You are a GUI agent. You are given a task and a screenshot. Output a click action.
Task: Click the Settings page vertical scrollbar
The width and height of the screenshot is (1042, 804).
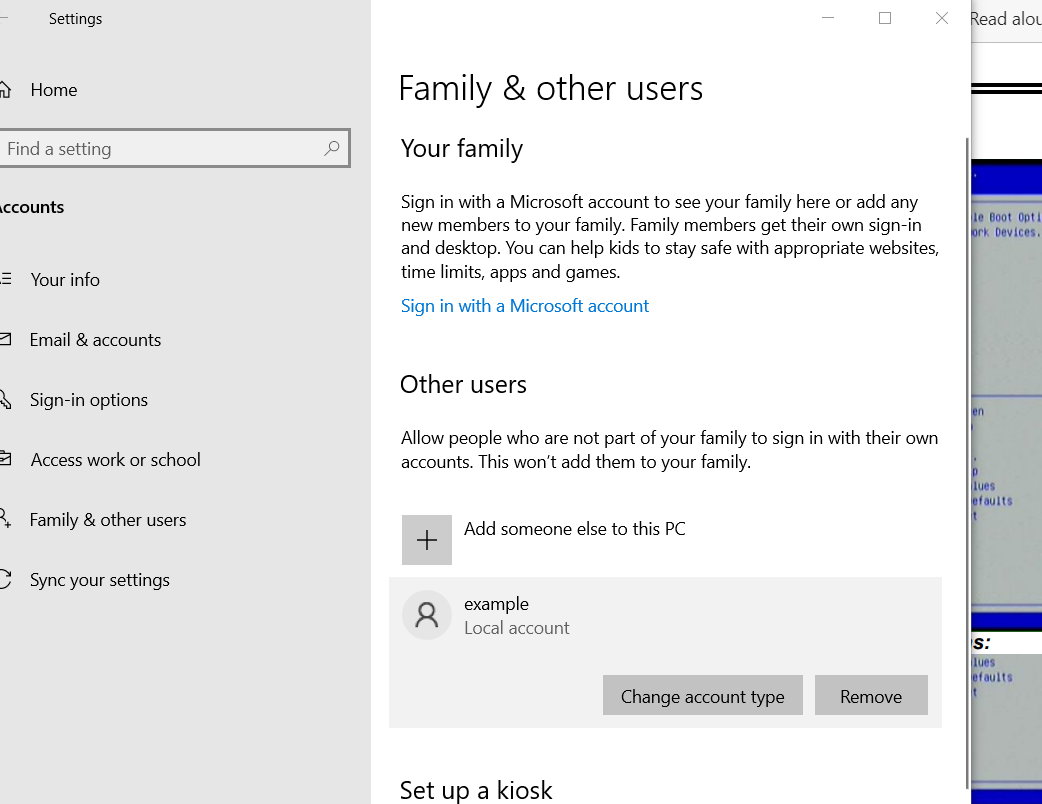click(x=966, y=463)
